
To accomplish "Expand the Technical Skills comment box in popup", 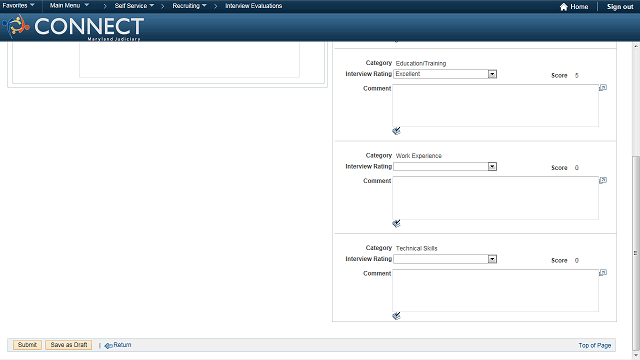I will point(603,273).
